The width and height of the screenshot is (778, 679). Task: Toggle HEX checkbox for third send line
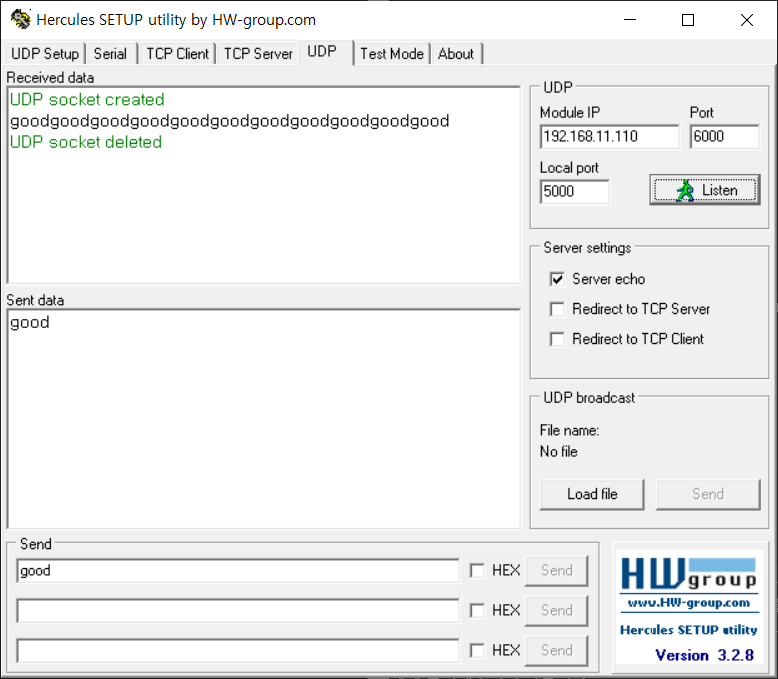click(477, 650)
